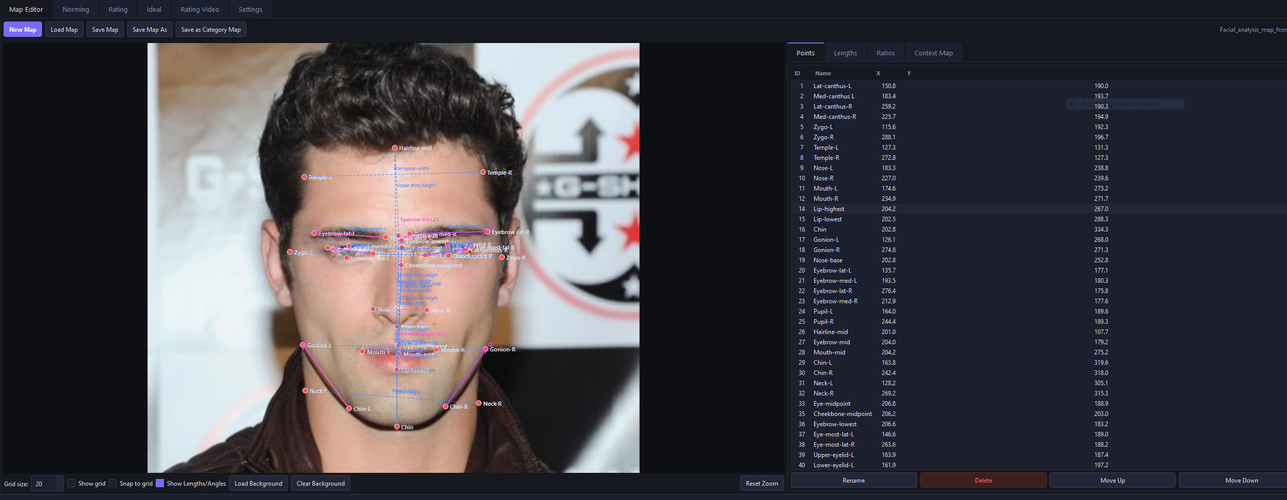Select the Upper-eyelid-L row
The image size is (1287, 500).
1038,455
